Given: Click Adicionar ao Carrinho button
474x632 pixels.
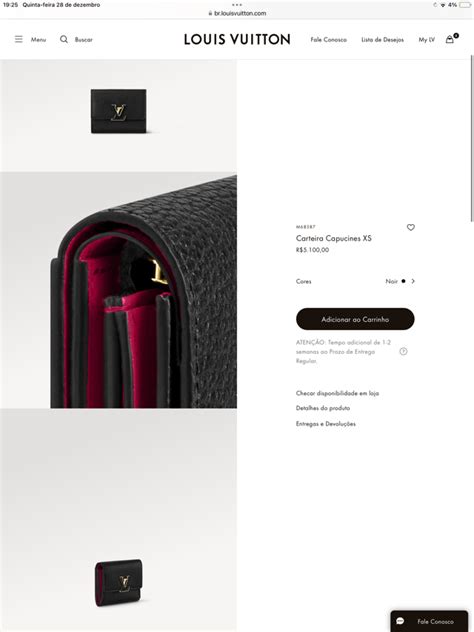Looking at the screenshot, I should 355,319.
